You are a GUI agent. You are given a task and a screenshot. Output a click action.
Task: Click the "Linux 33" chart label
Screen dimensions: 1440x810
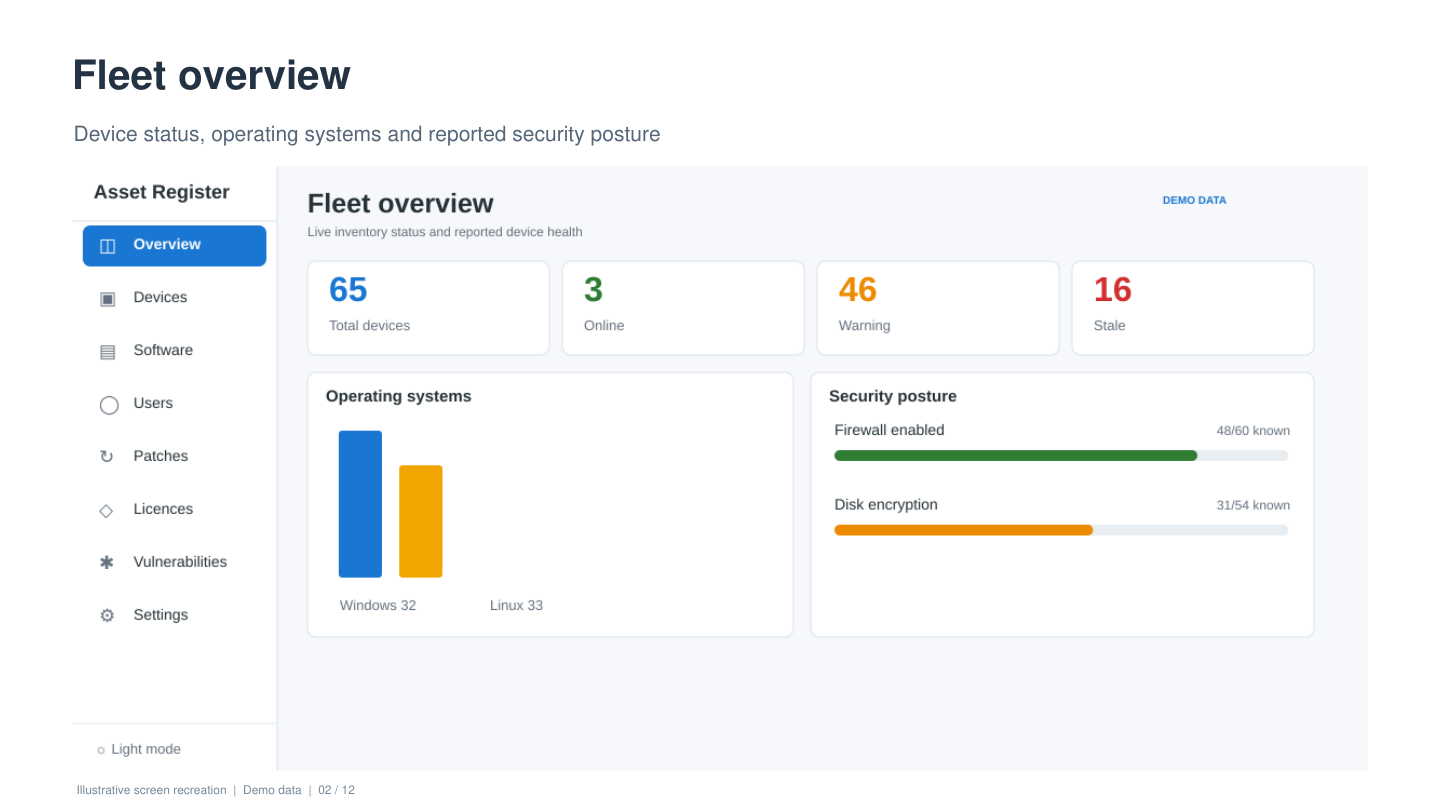[x=516, y=606]
